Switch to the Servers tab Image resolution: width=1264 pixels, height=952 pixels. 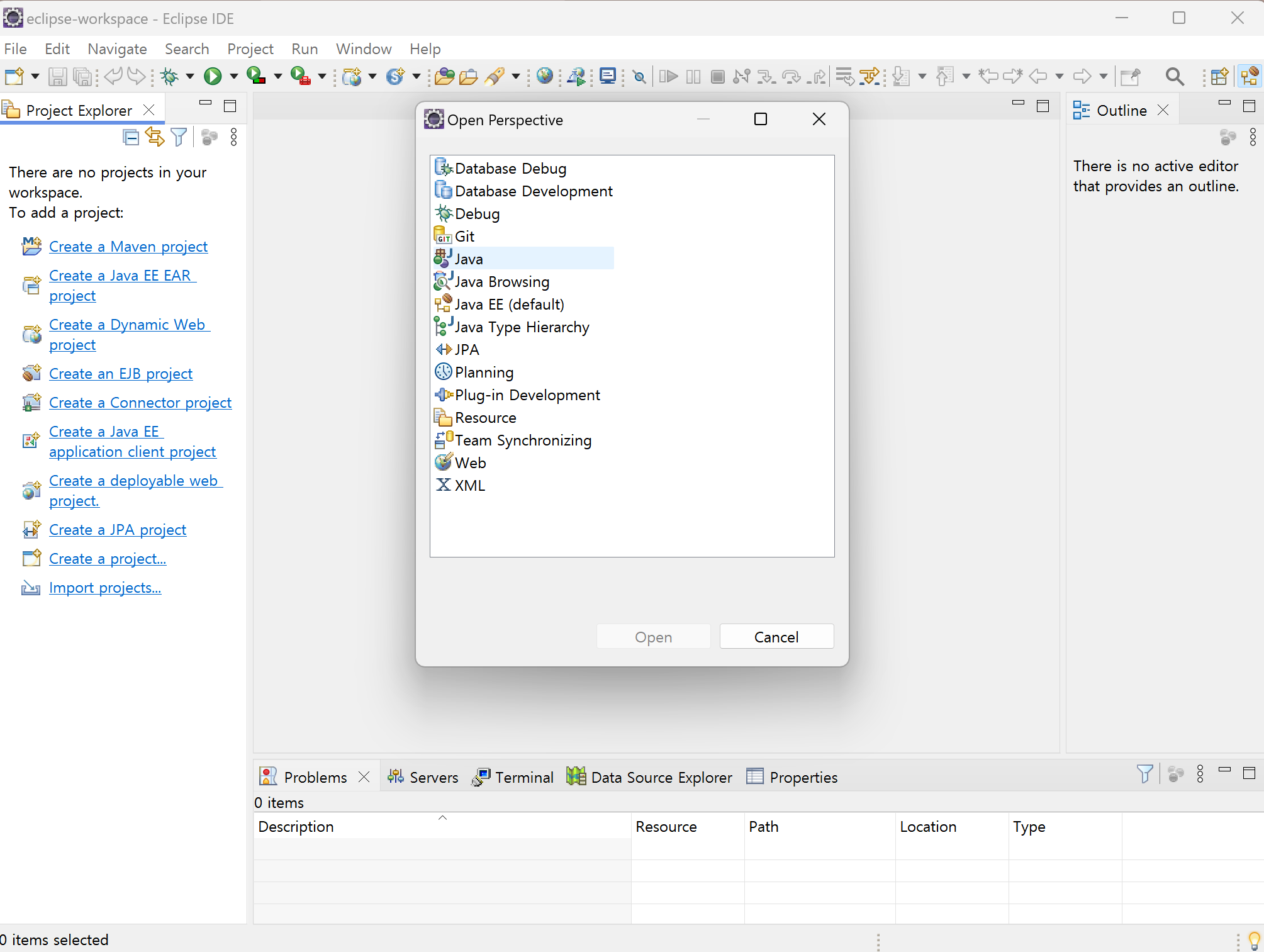pyautogui.click(x=423, y=777)
